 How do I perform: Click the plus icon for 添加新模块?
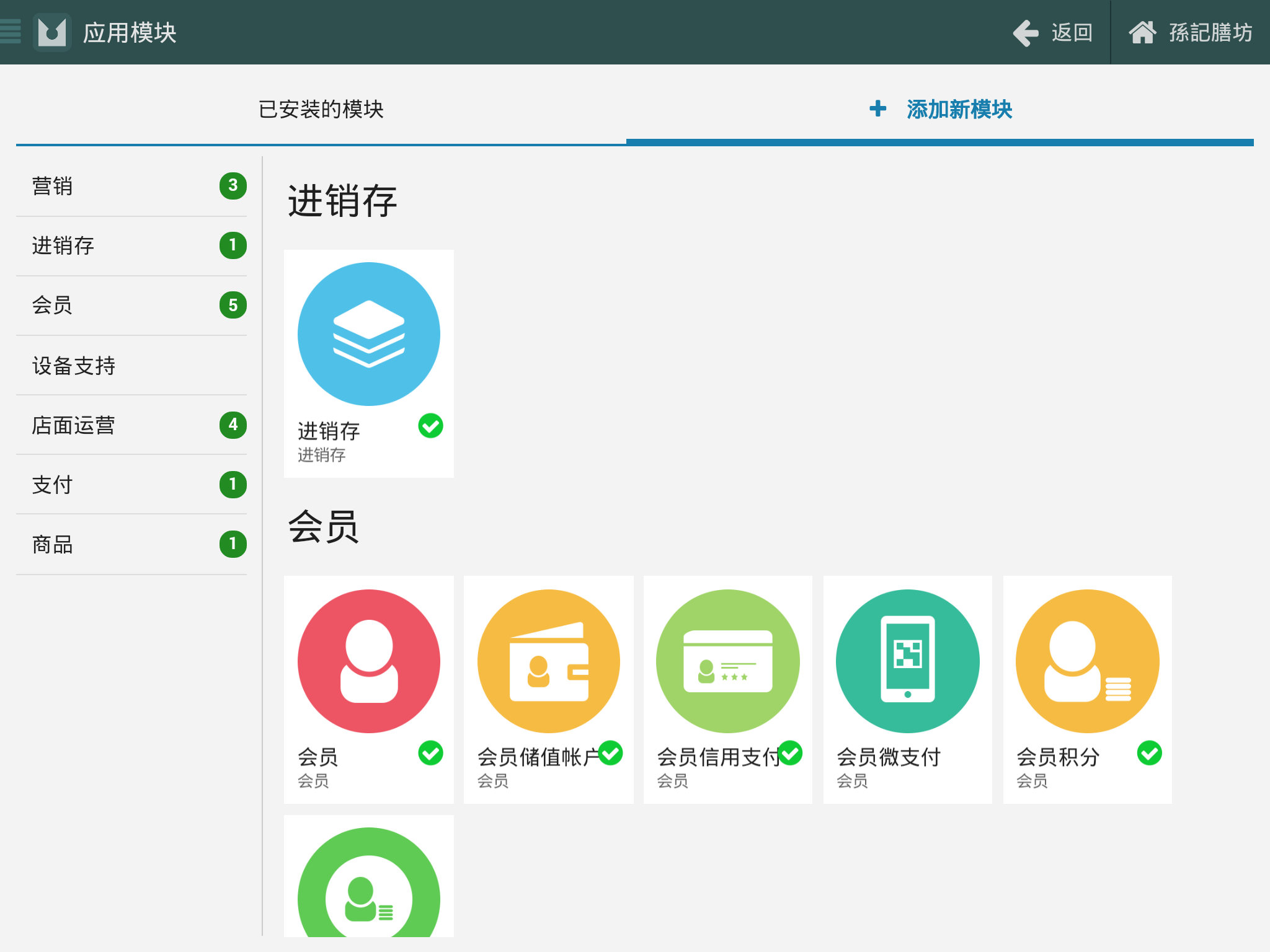coord(878,109)
